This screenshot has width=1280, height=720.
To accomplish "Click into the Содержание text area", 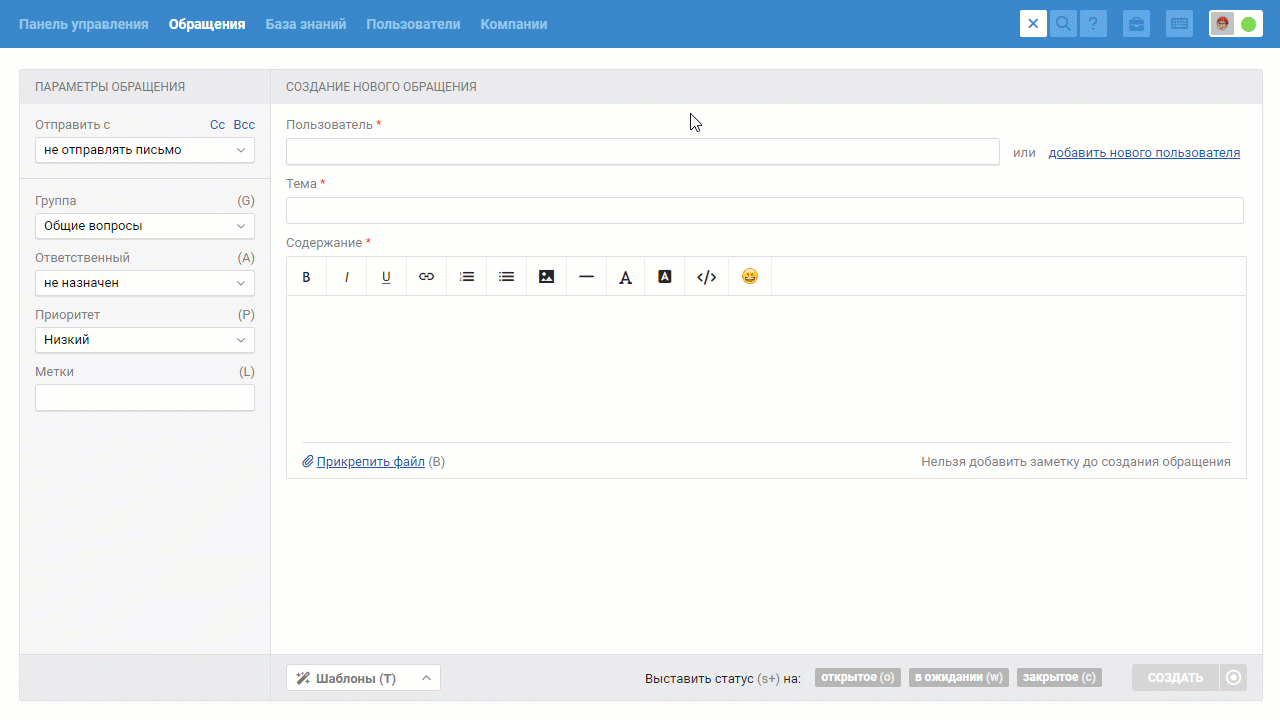I will click(766, 368).
